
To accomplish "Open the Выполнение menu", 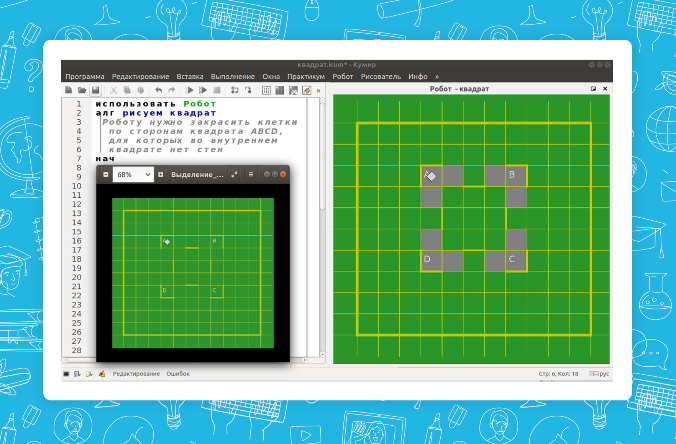I will tap(232, 76).
